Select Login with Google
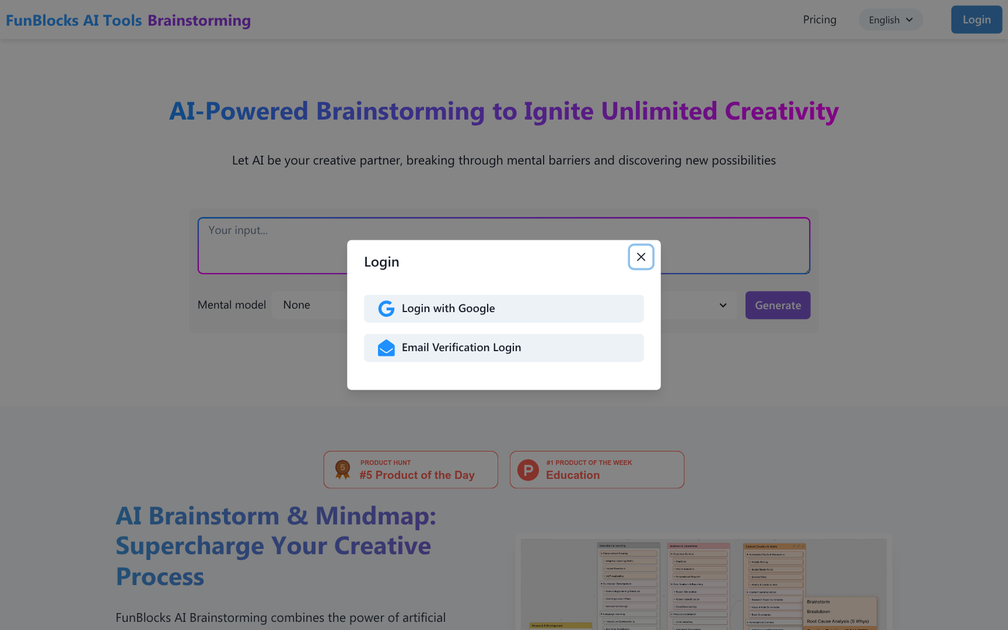The width and height of the screenshot is (1008, 630). click(x=503, y=308)
